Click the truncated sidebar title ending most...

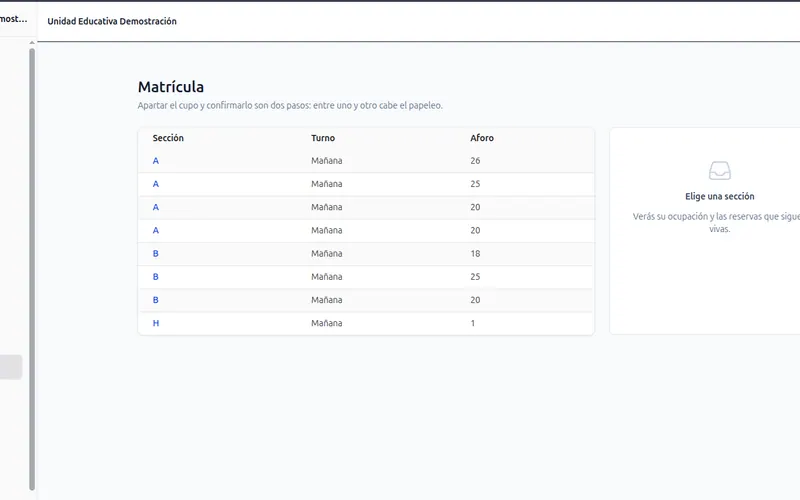(x=14, y=19)
